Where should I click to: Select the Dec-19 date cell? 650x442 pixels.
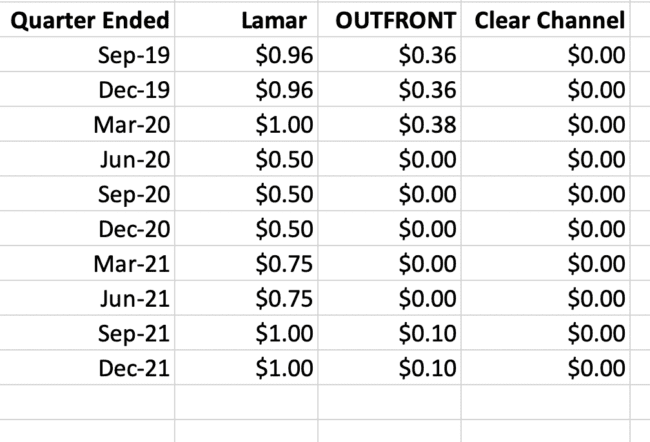(x=134, y=90)
